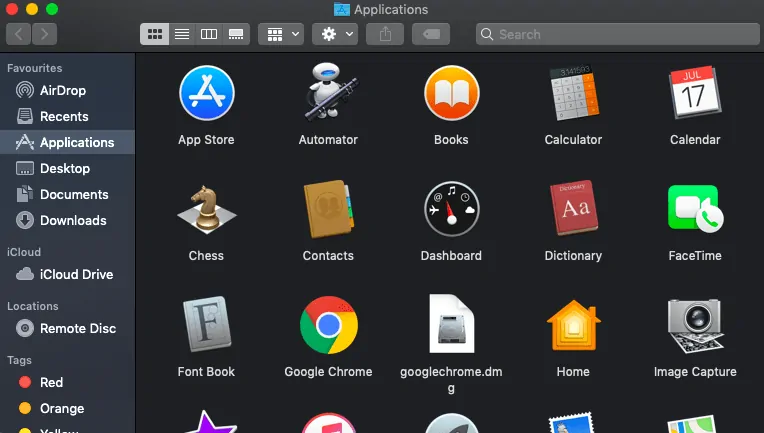This screenshot has height=433, width=764.
Task: Click into the Search field
Action: [618, 34]
